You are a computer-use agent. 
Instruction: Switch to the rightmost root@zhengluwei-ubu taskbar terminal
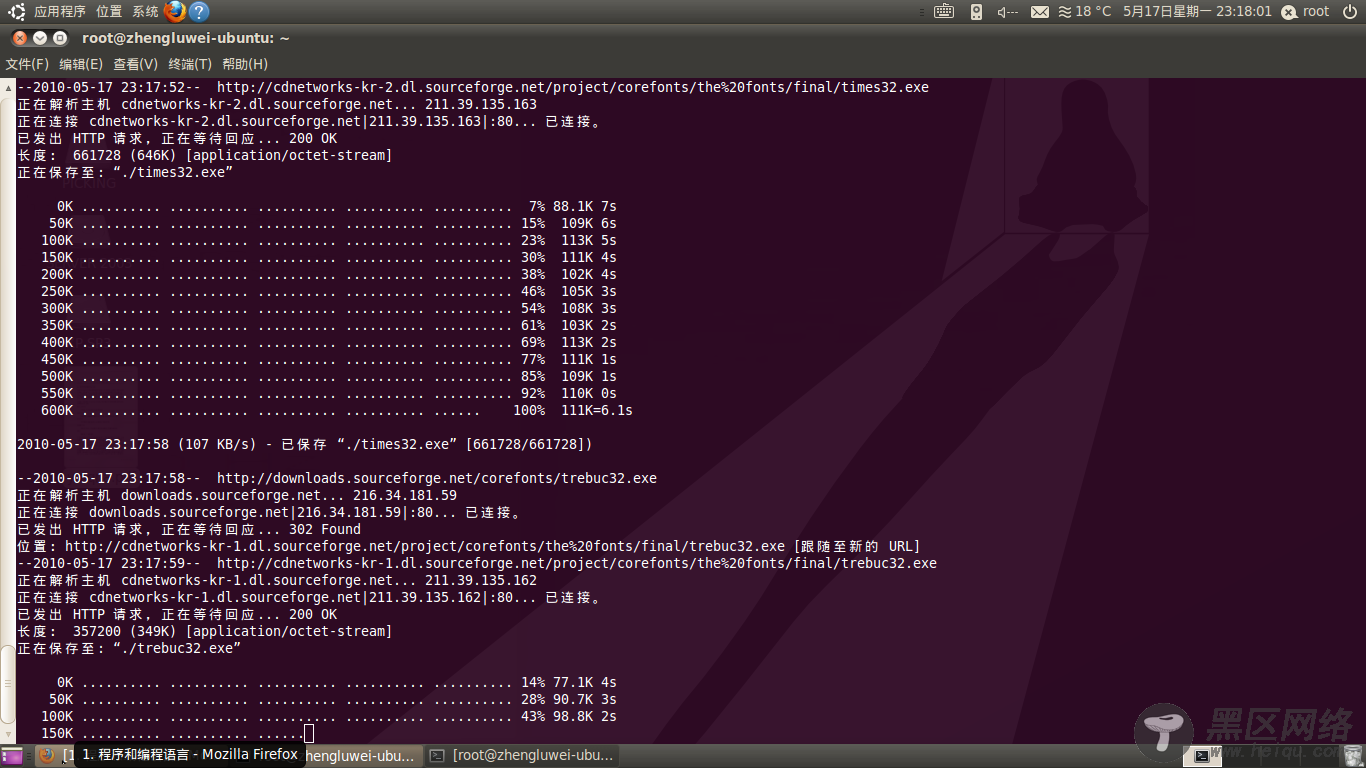coord(522,756)
